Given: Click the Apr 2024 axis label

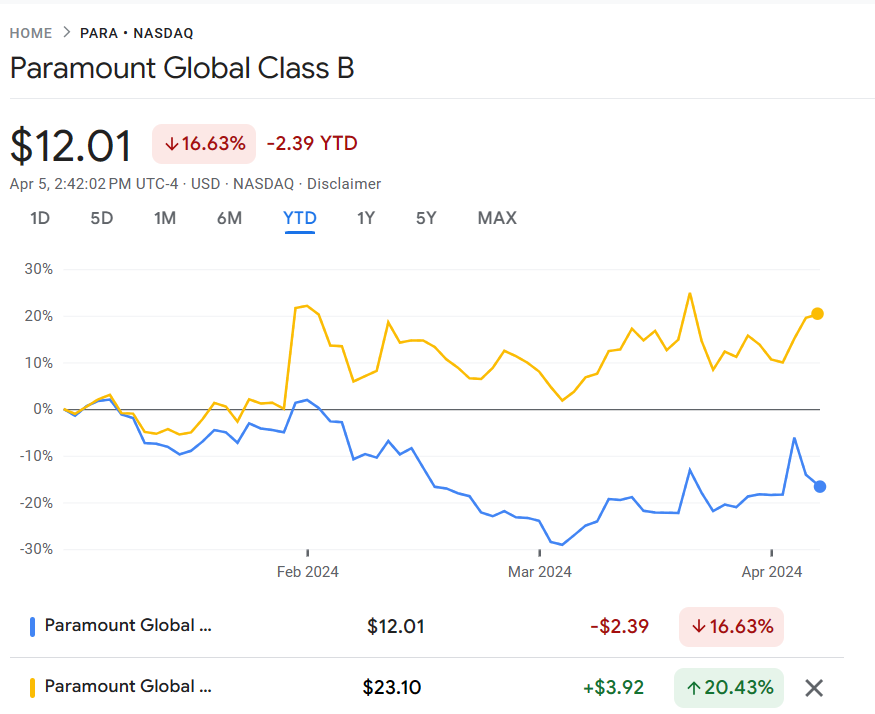Looking at the screenshot, I should [772, 572].
